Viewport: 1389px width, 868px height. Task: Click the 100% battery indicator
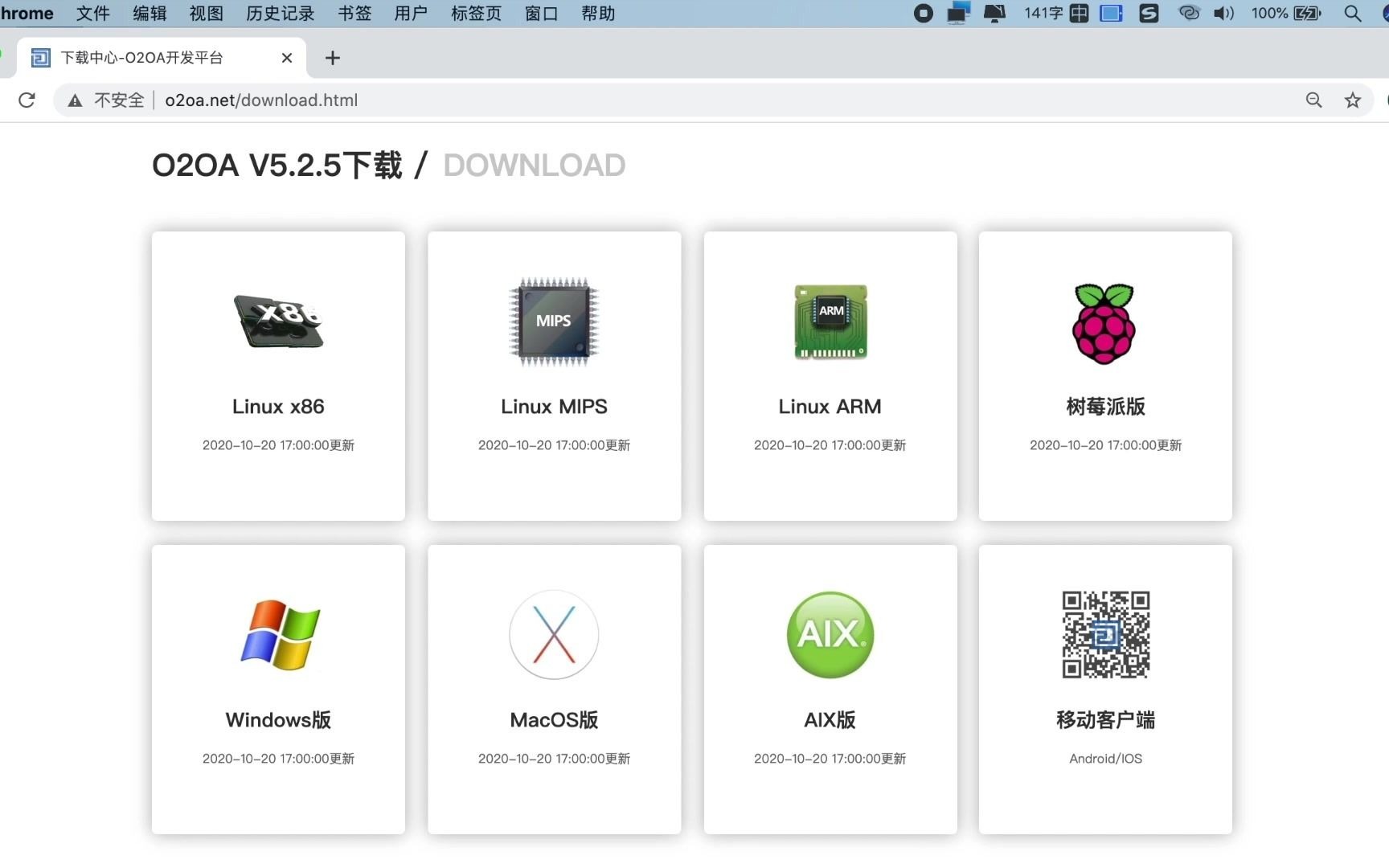click(1286, 13)
